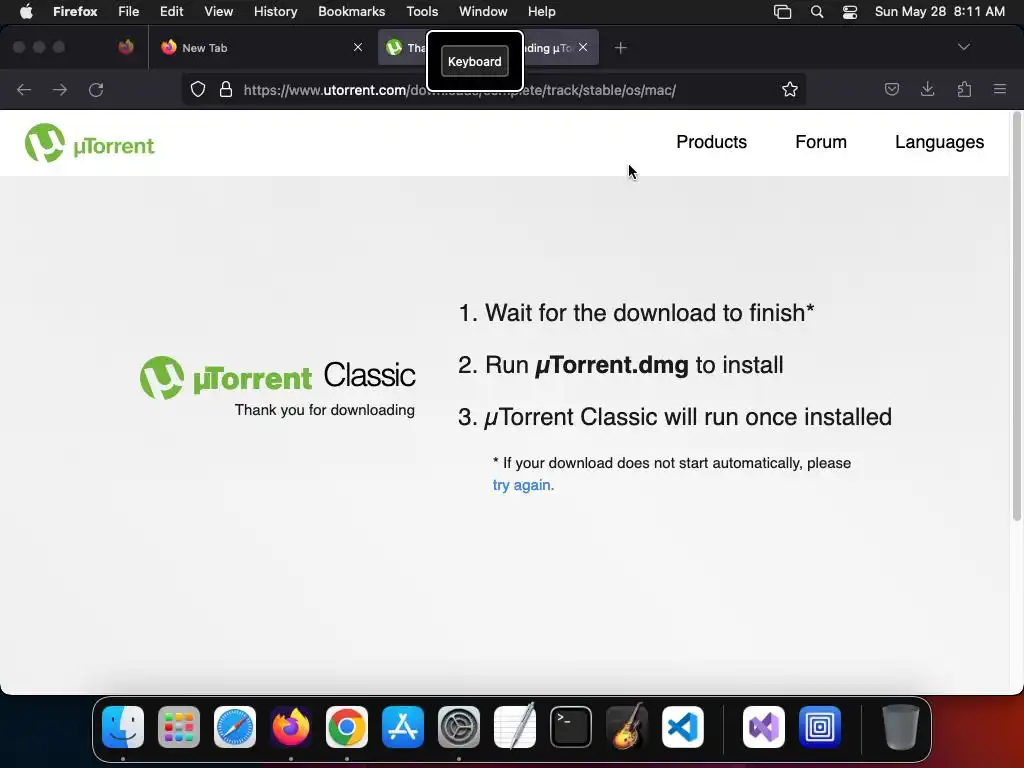Go forward to the next page

60,89
